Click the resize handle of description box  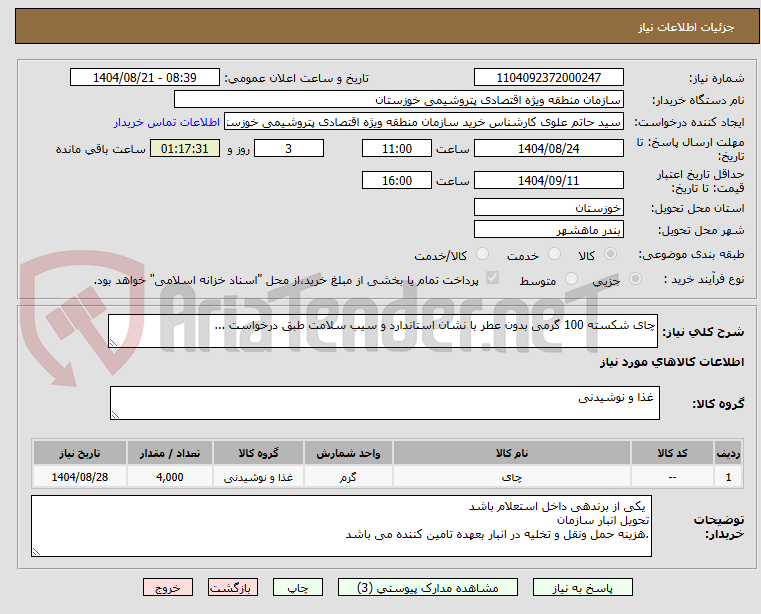click(x=113, y=343)
